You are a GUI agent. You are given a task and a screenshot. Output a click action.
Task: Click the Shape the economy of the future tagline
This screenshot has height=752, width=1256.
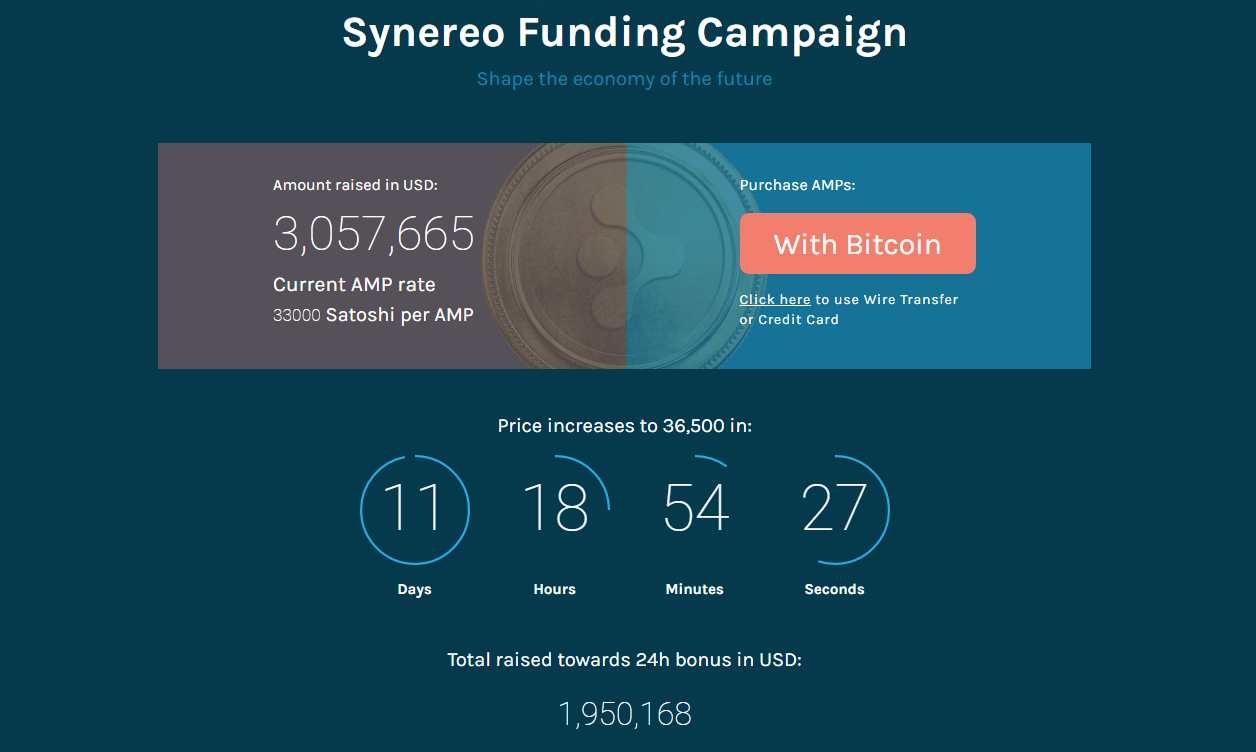coord(625,79)
